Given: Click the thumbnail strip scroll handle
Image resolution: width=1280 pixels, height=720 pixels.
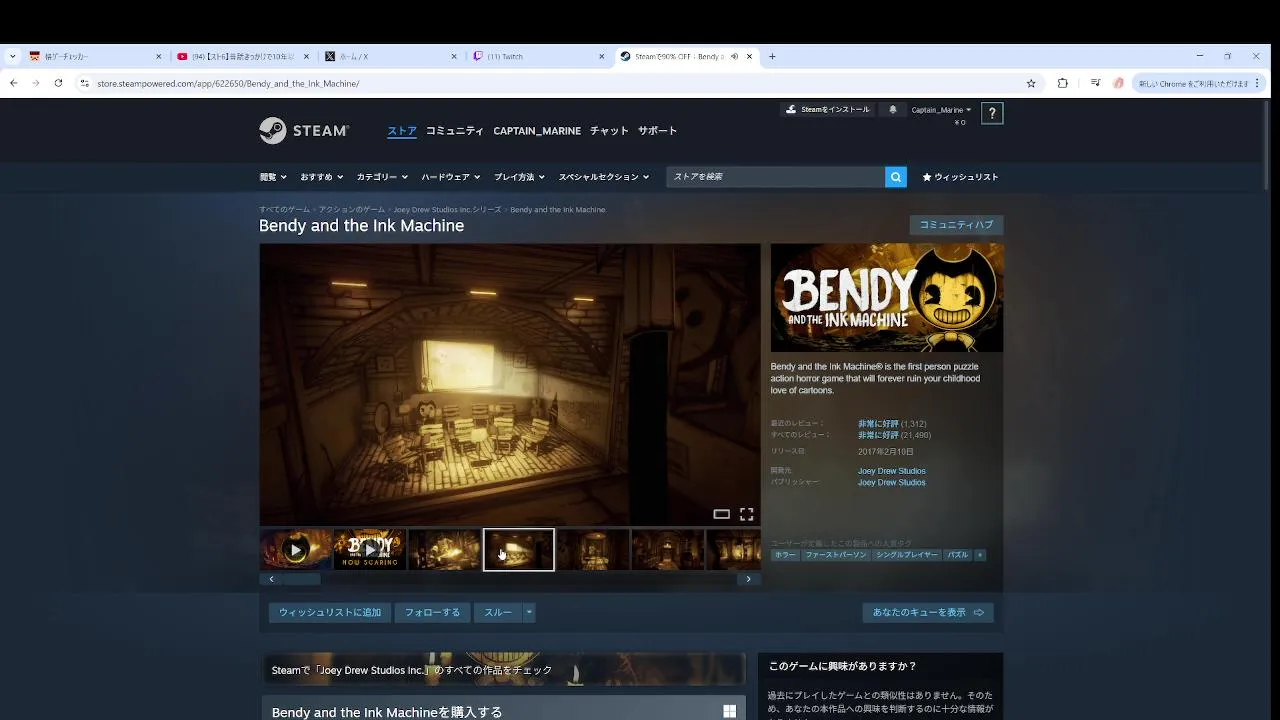Looking at the screenshot, I should click(302, 579).
